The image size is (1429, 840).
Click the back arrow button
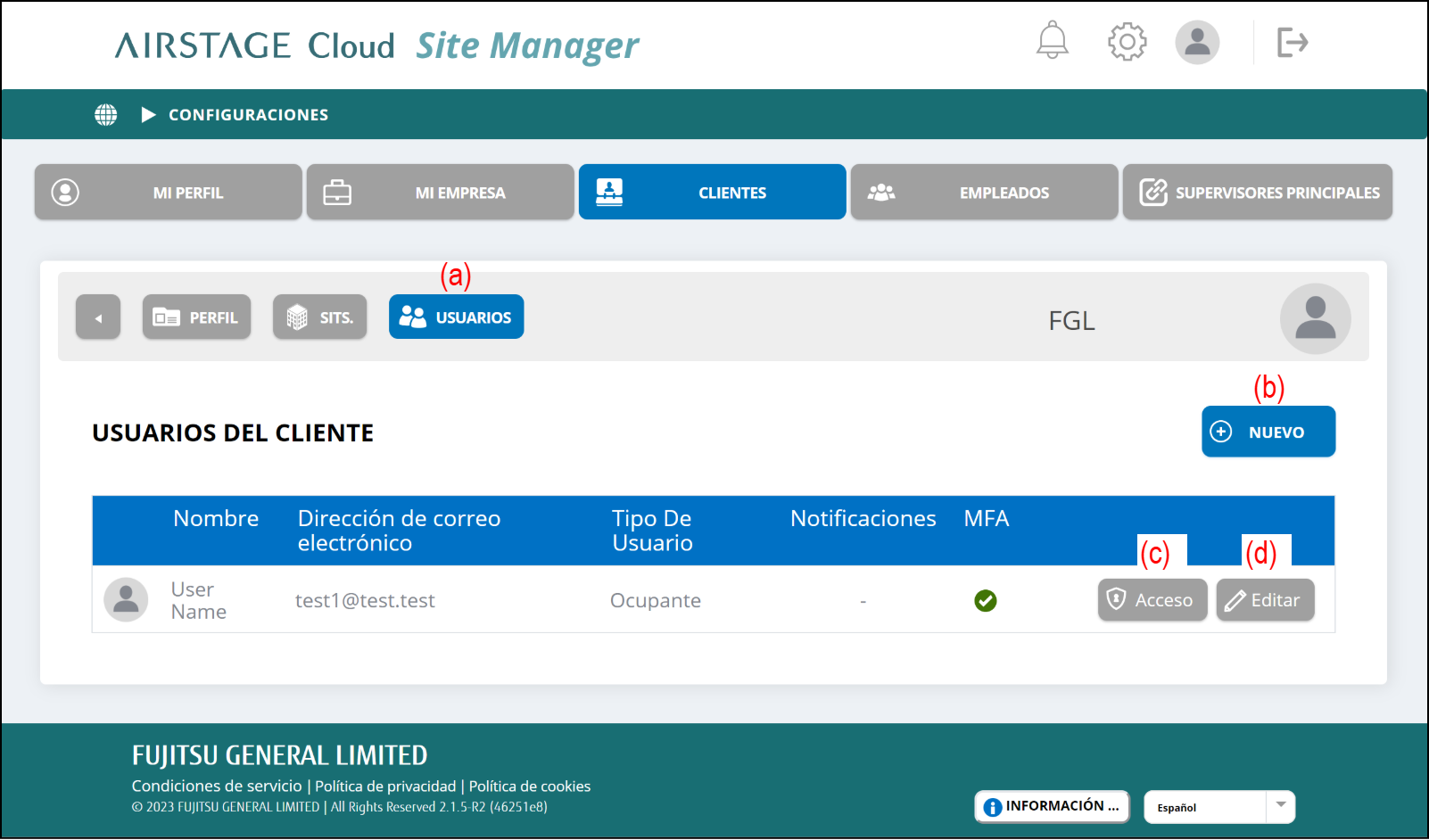tap(98, 317)
